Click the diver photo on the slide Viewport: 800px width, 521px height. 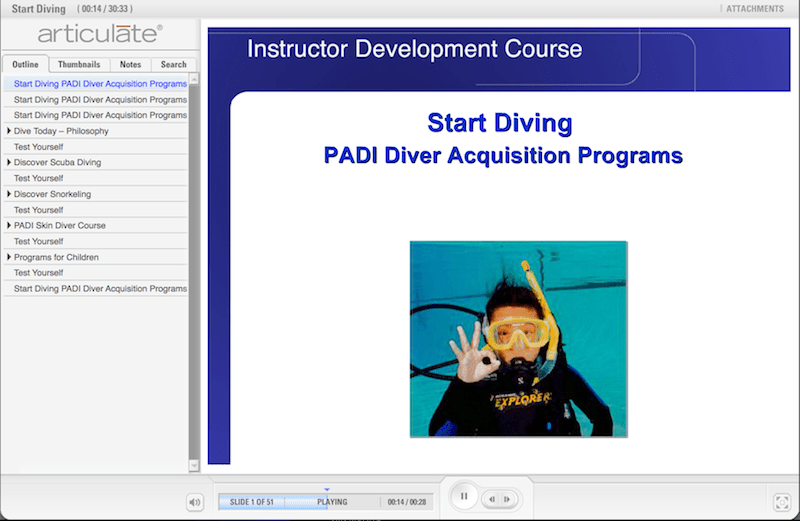[518, 339]
